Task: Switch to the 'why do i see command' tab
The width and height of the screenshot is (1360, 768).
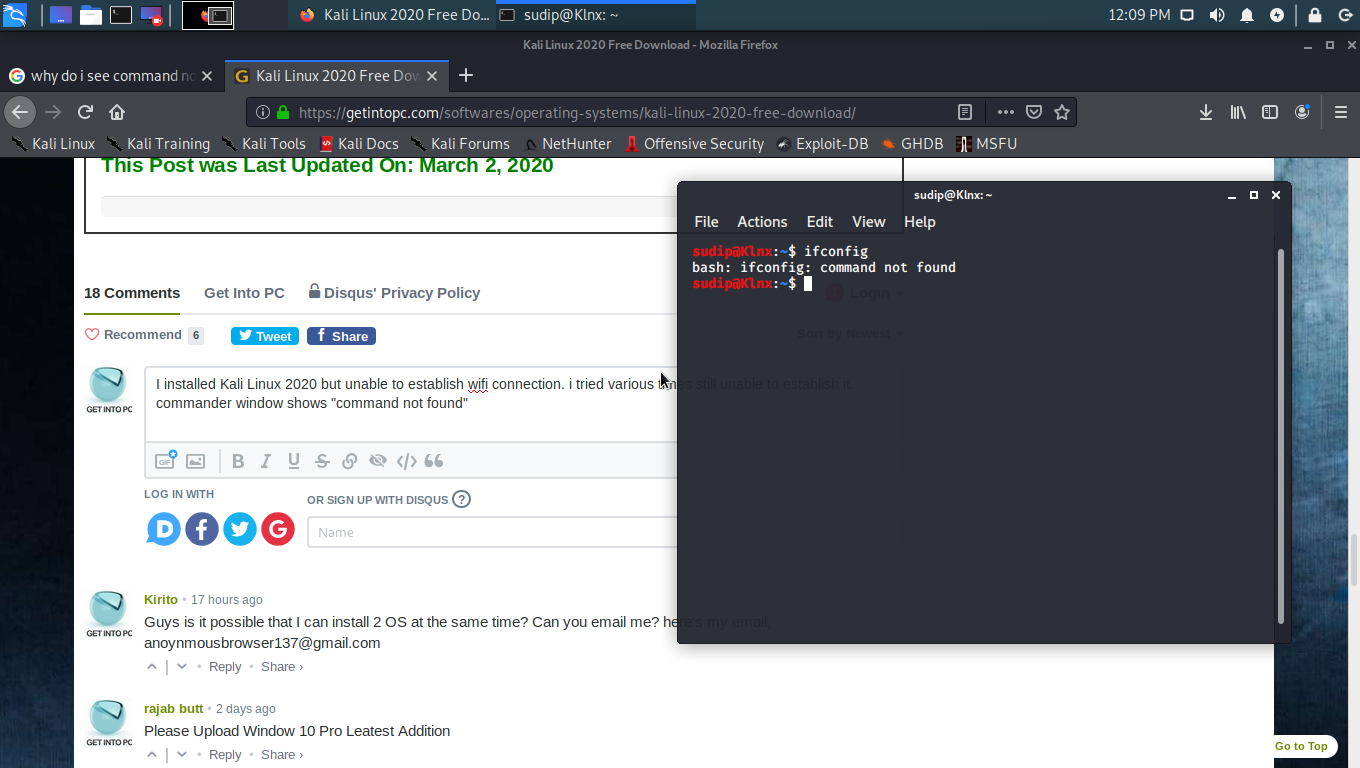Action: (x=111, y=76)
